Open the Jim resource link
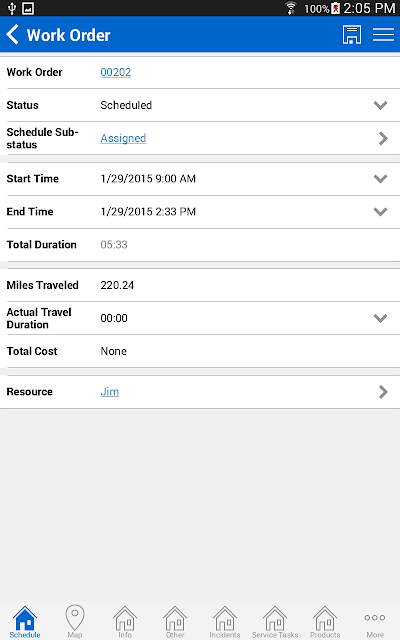 click(109, 392)
